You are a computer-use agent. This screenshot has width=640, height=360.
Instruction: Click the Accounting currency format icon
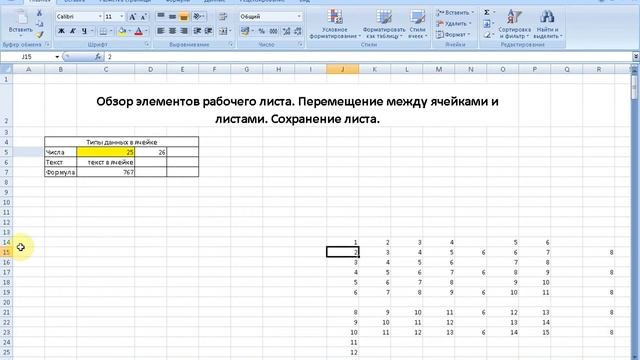click(x=245, y=31)
